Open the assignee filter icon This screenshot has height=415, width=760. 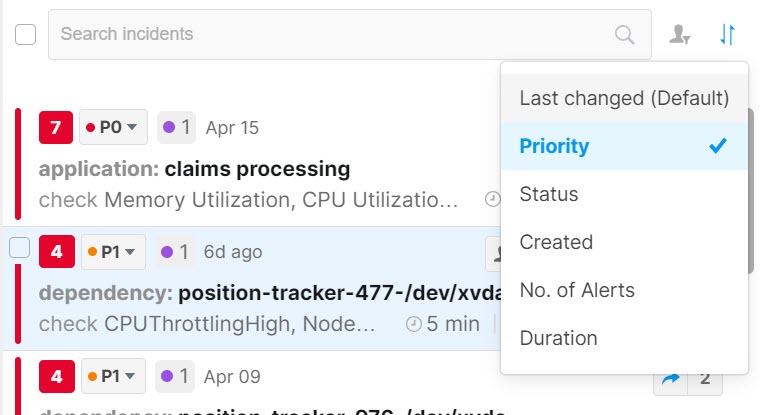tap(680, 35)
